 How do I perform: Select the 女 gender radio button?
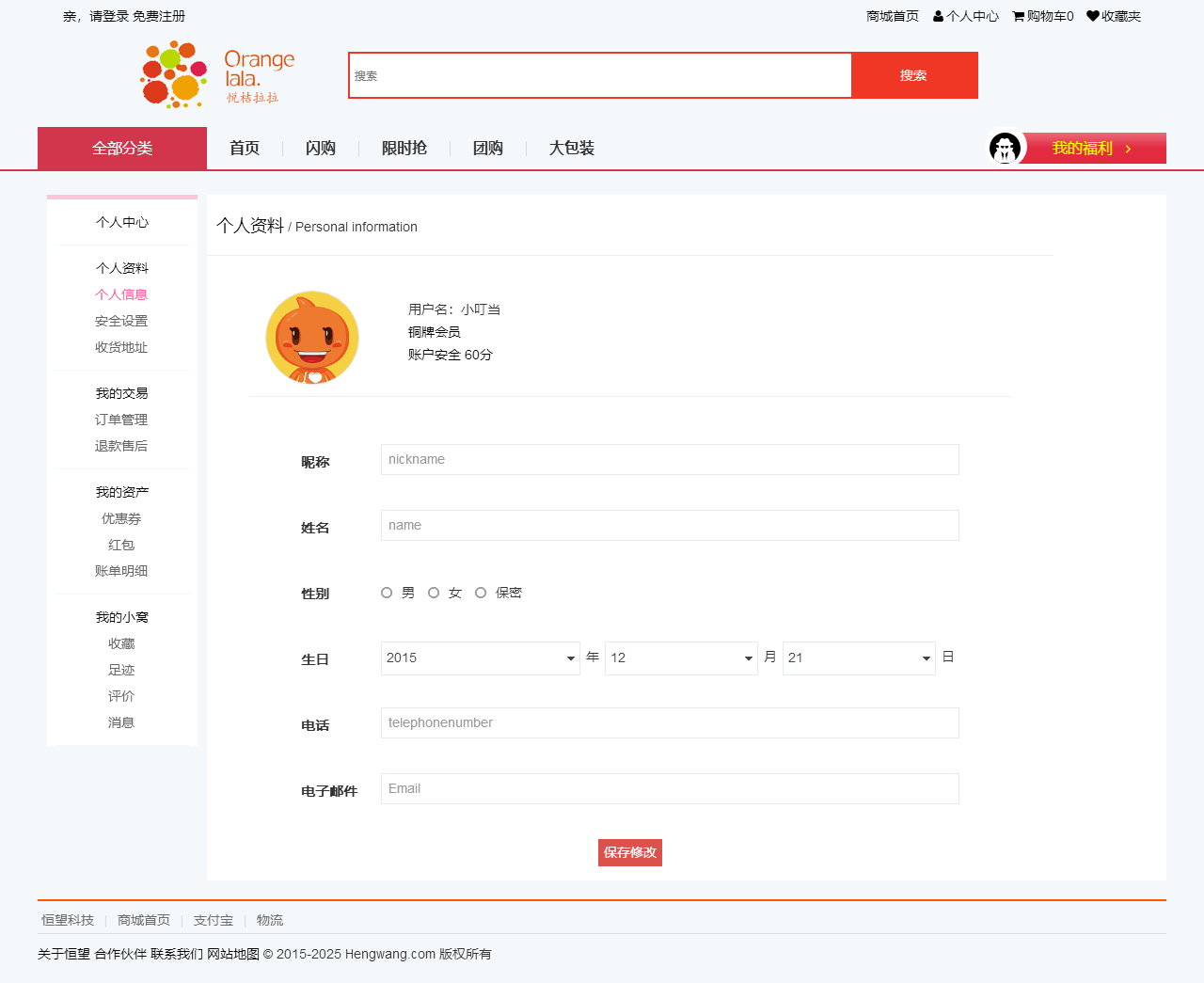pyautogui.click(x=434, y=593)
